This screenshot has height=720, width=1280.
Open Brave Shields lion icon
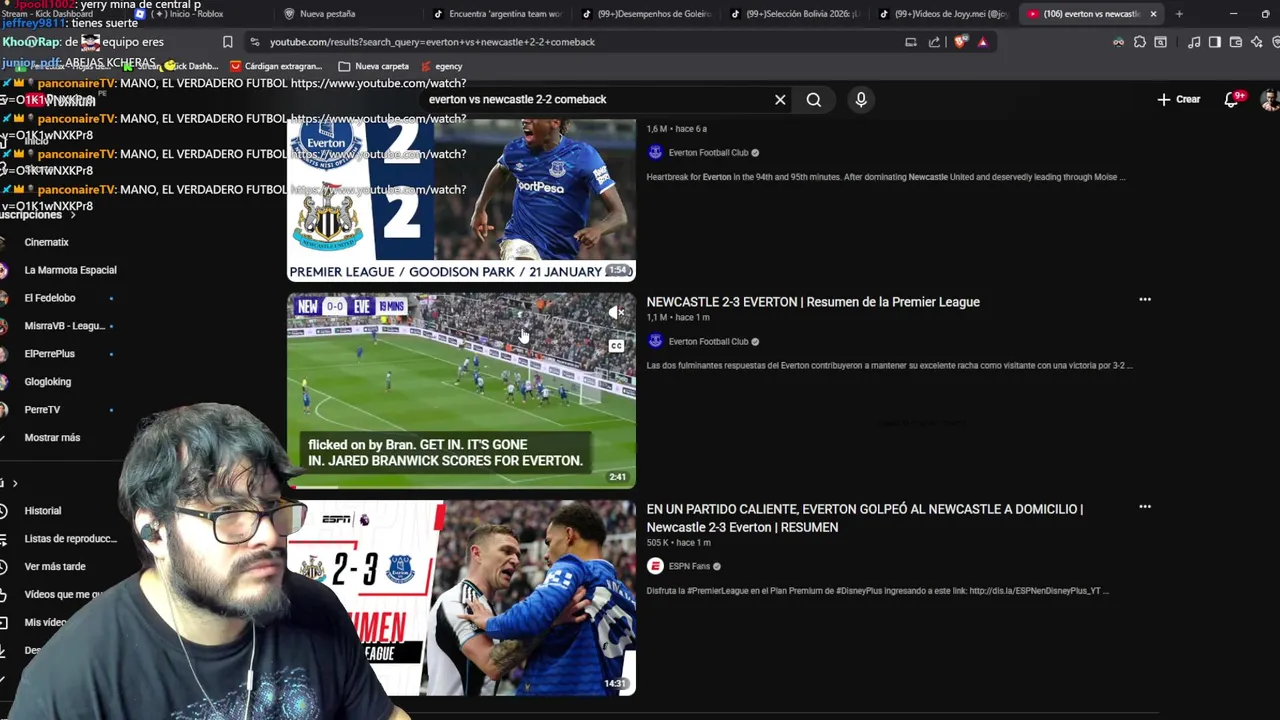(961, 42)
